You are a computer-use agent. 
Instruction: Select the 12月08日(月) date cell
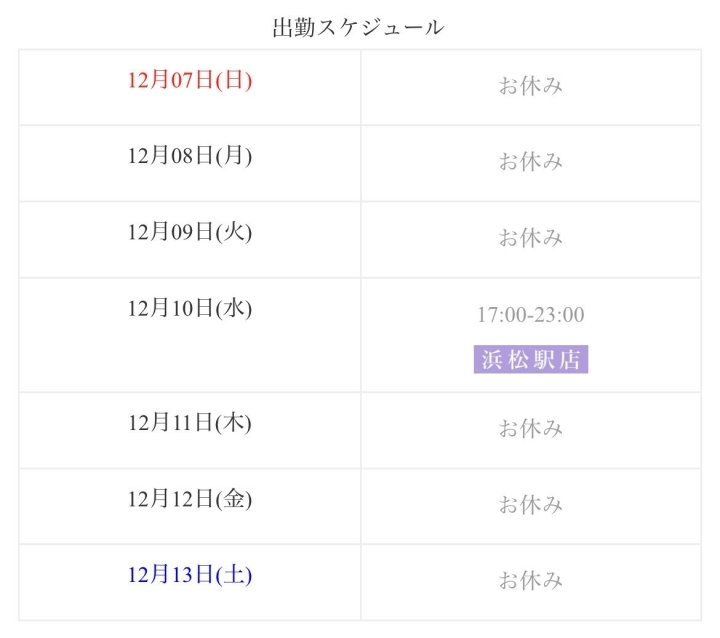click(190, 156)
